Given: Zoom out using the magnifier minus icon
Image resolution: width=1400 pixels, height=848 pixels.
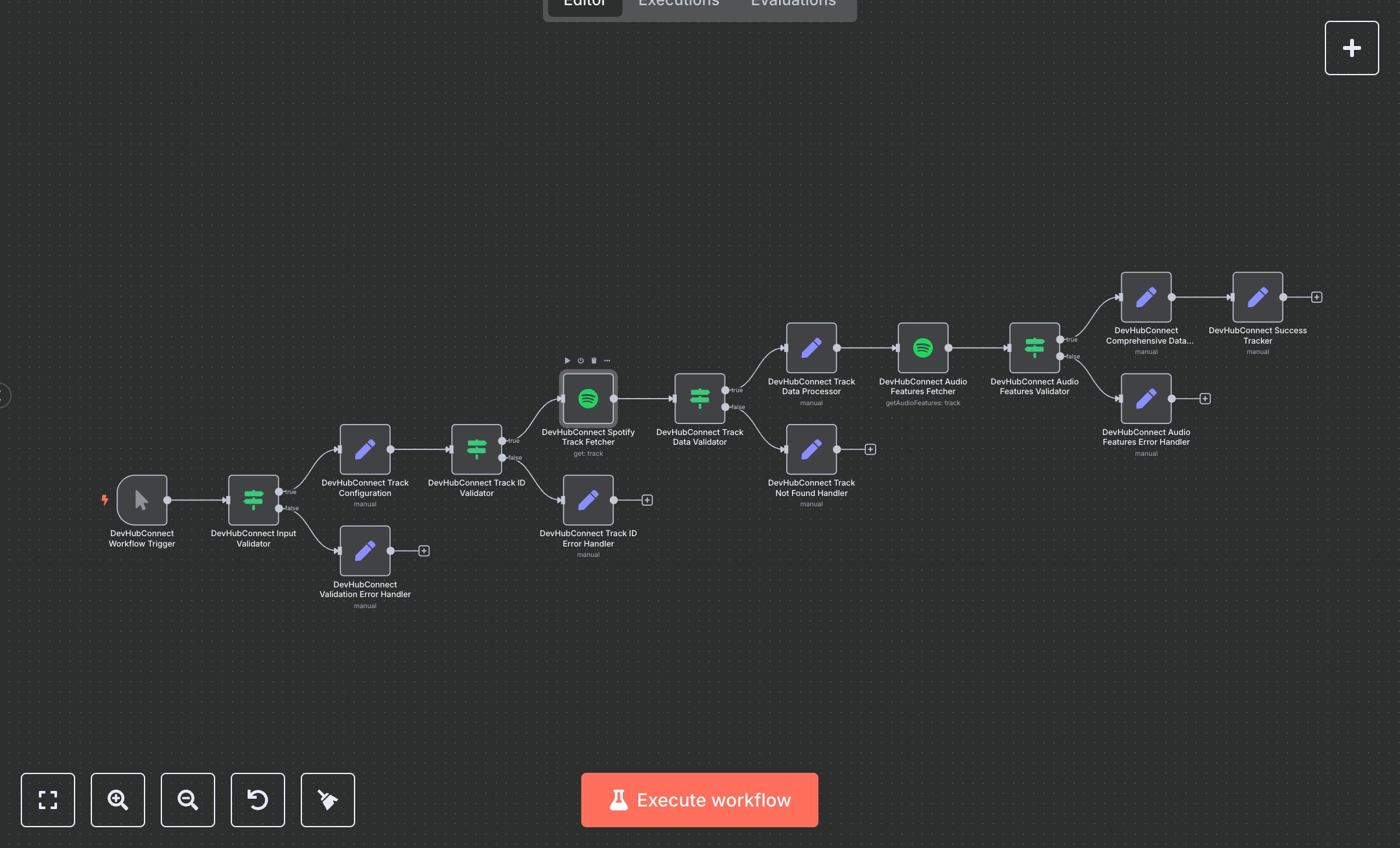Looking at the screenshot, I should 188,800.
